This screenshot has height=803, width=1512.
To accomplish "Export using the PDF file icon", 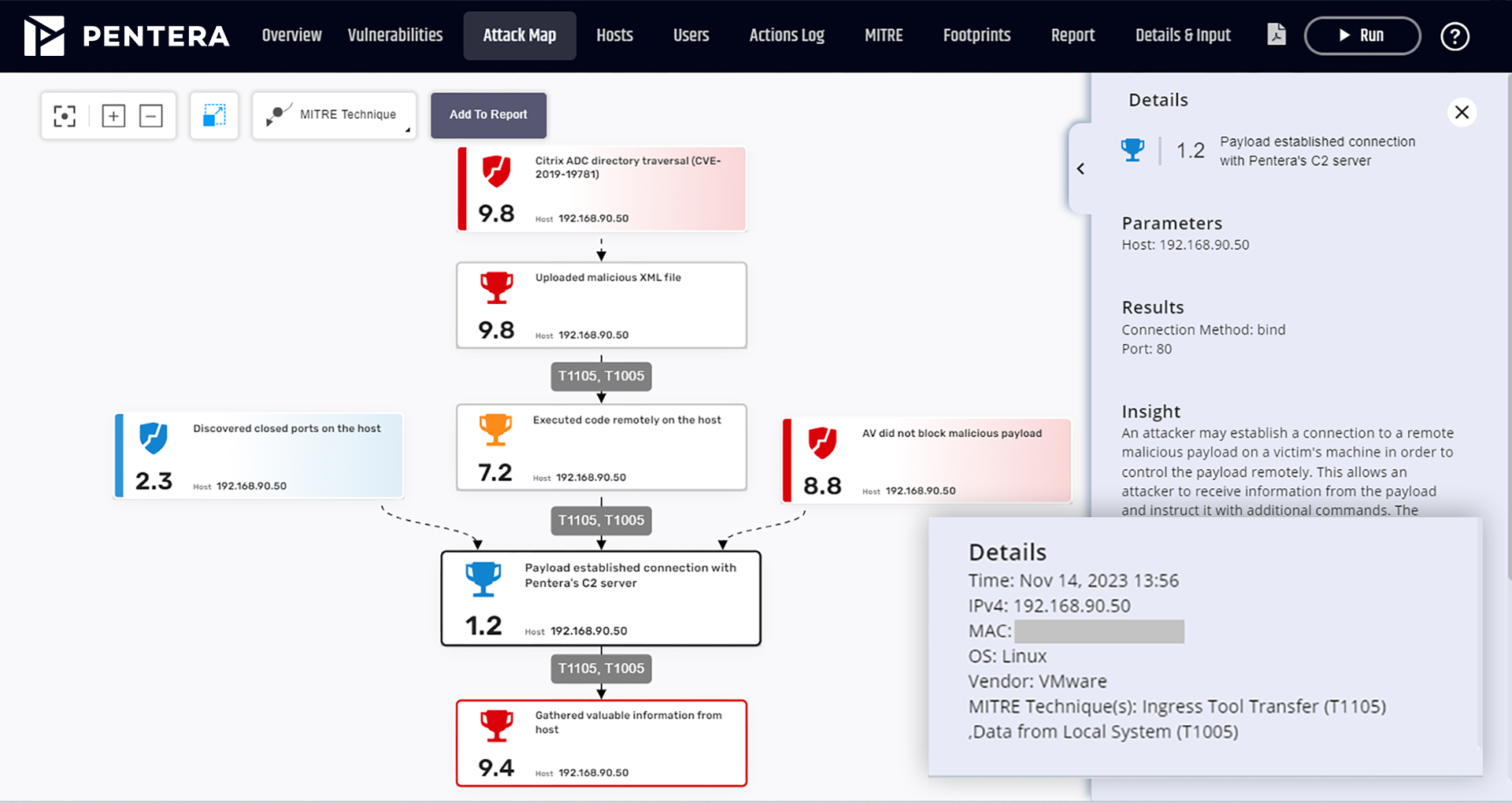I will pyautogui.click(x=1276, y=35).
